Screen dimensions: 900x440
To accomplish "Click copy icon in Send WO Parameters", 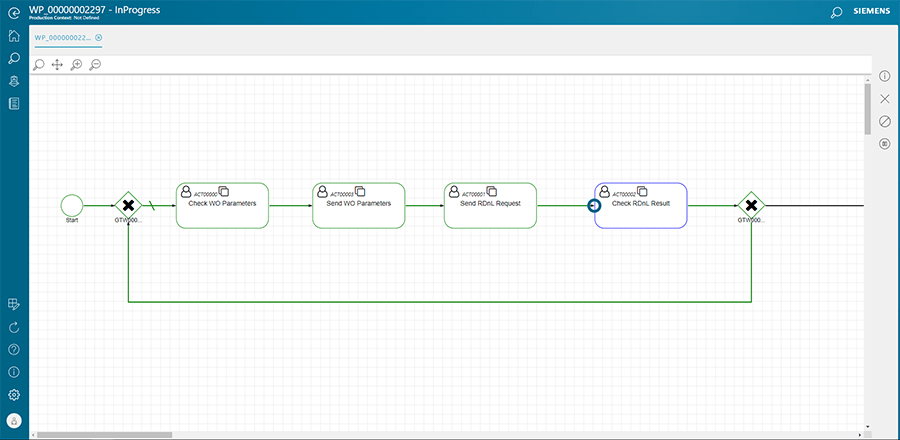I will tap(360, 191).
